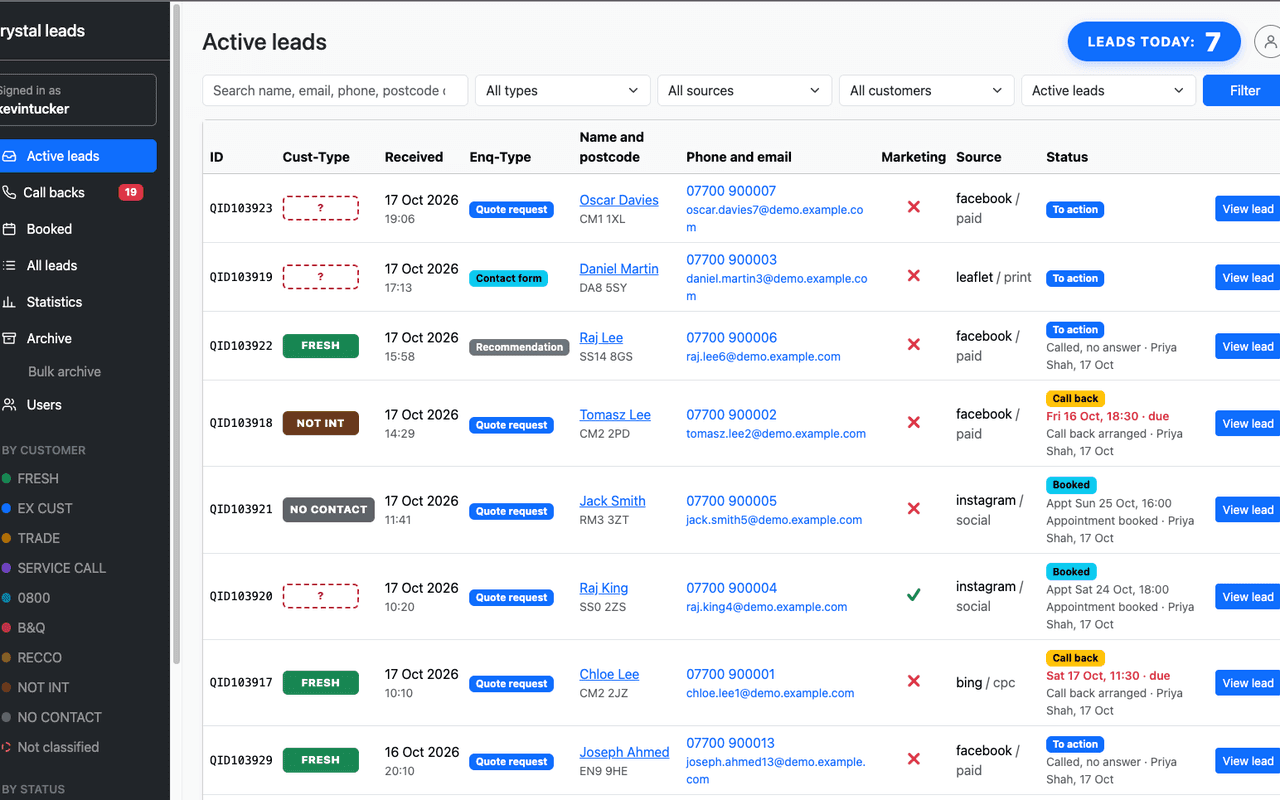Click the Statistics bar chart icon
Image resolution: width=1280 pixels, height=800 pixels.
pyautogui.click(x=9, y=302)
